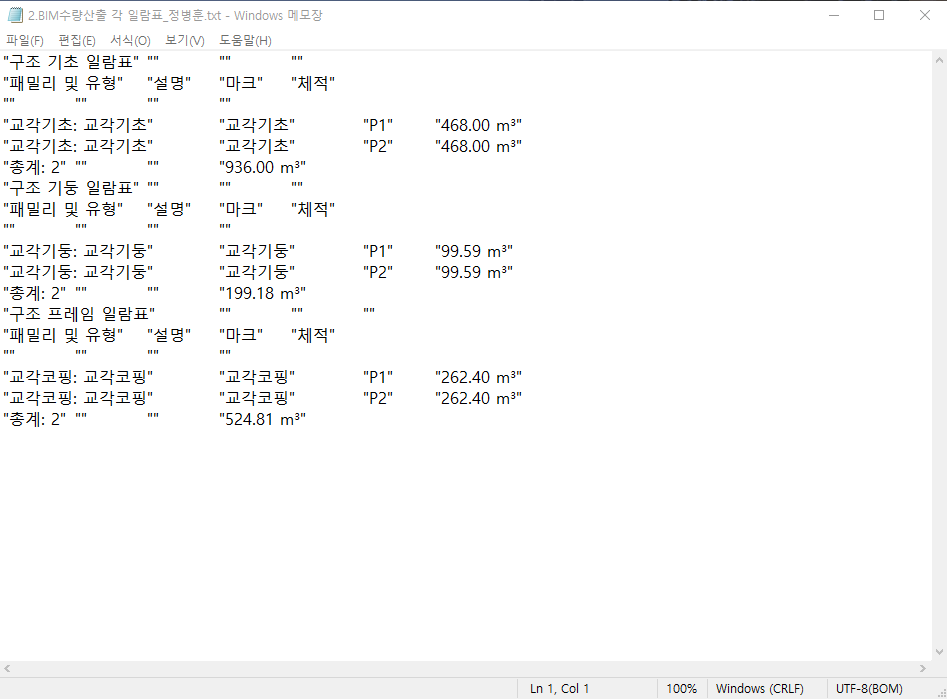
Task: Click horizontal scrollbar left arrow
Action: click(x=7, y=668)
